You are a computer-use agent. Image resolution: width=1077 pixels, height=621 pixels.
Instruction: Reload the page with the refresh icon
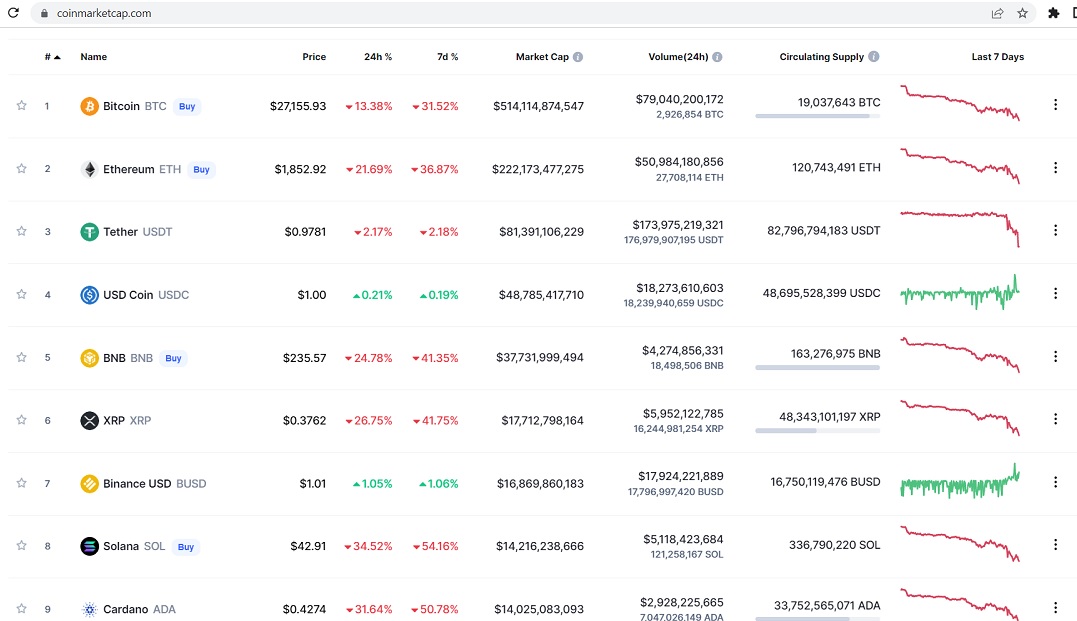click(13, 13)
